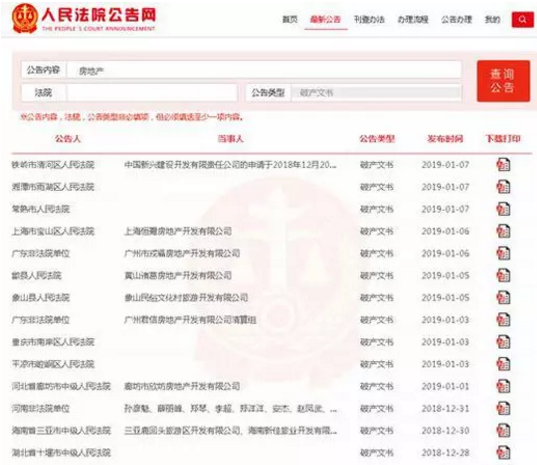Download PDF for 海南省三亚市 row

503,430
